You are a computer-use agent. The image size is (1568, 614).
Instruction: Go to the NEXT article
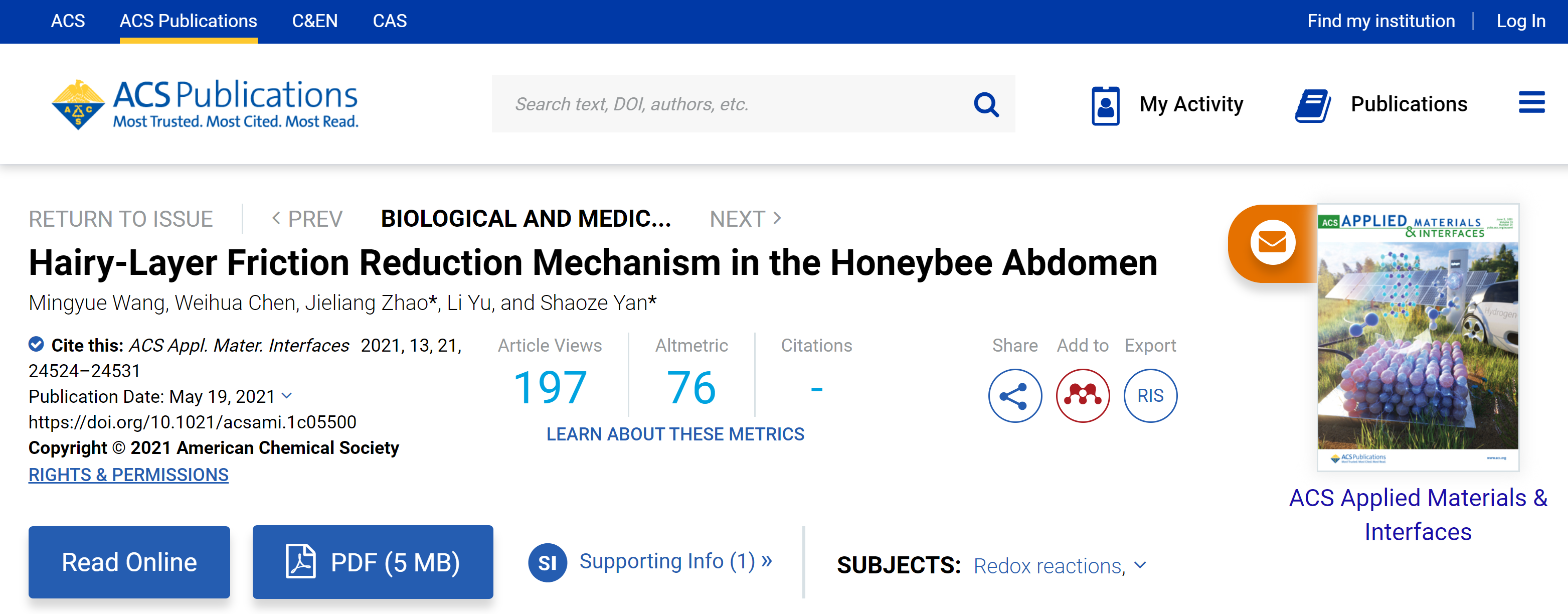click(745, 219)
